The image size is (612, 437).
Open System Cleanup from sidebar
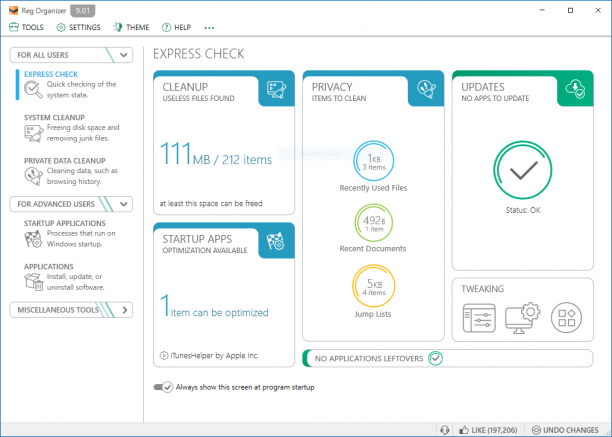point(71,128)
